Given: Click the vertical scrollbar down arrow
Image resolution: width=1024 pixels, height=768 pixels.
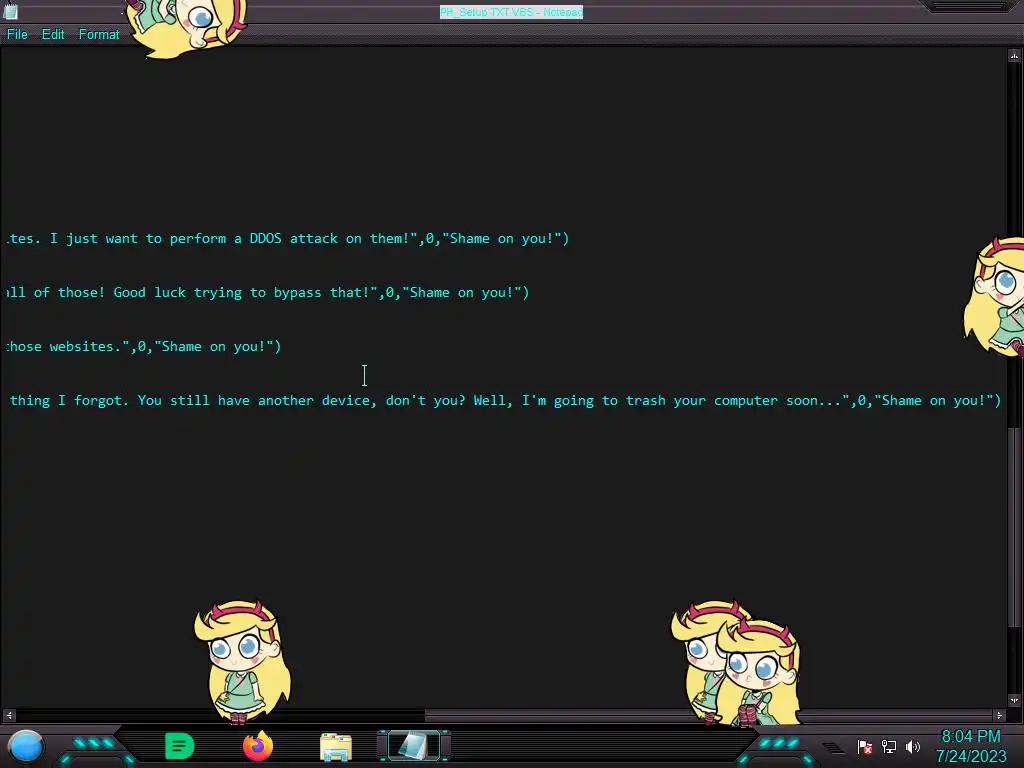Looking at the screenshot, I should pos(1014,700).
